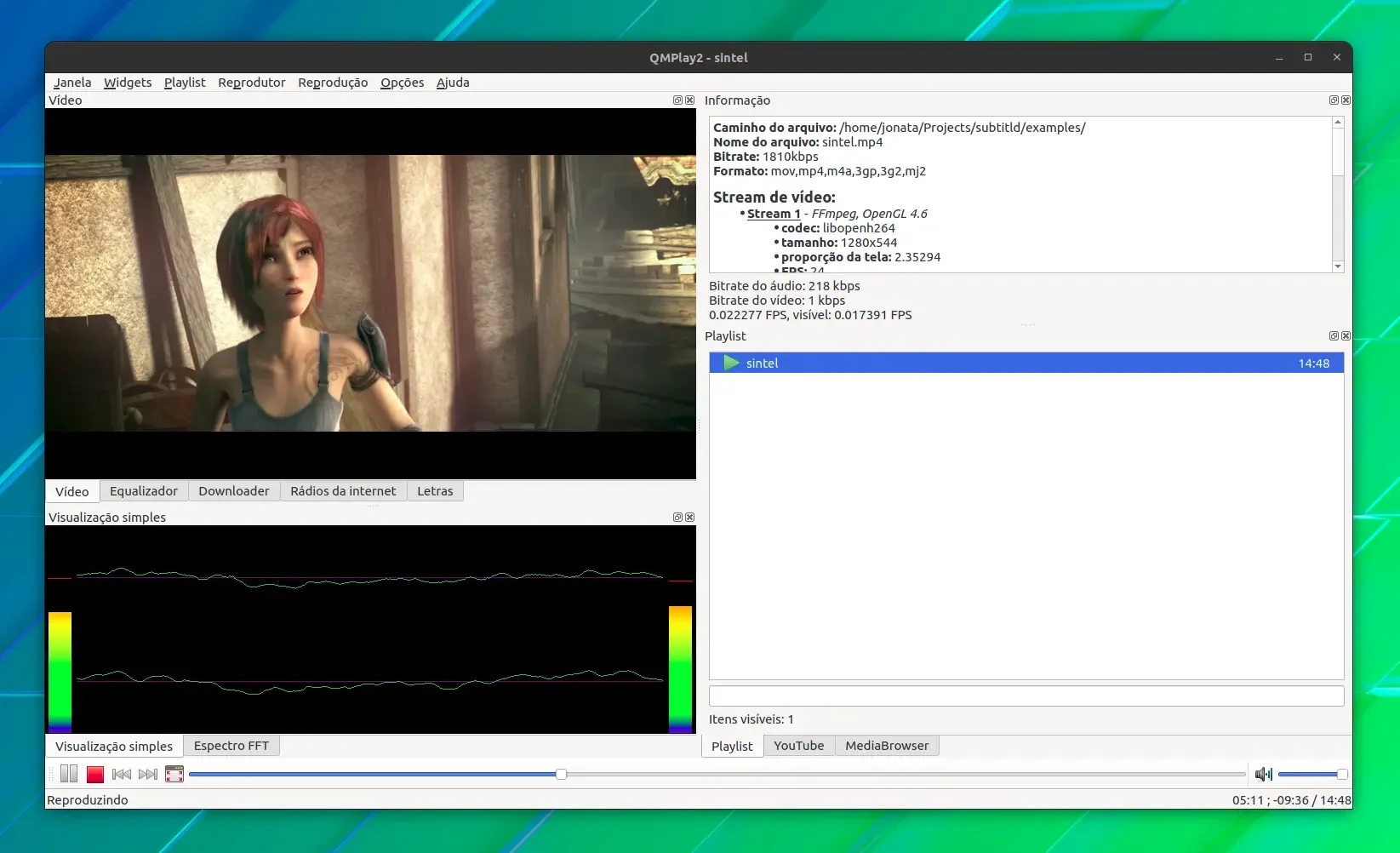Viewport: 1400px width, 853px height.
Task: Switch to the Equalizador tab
Action: [x=144, y=491]
